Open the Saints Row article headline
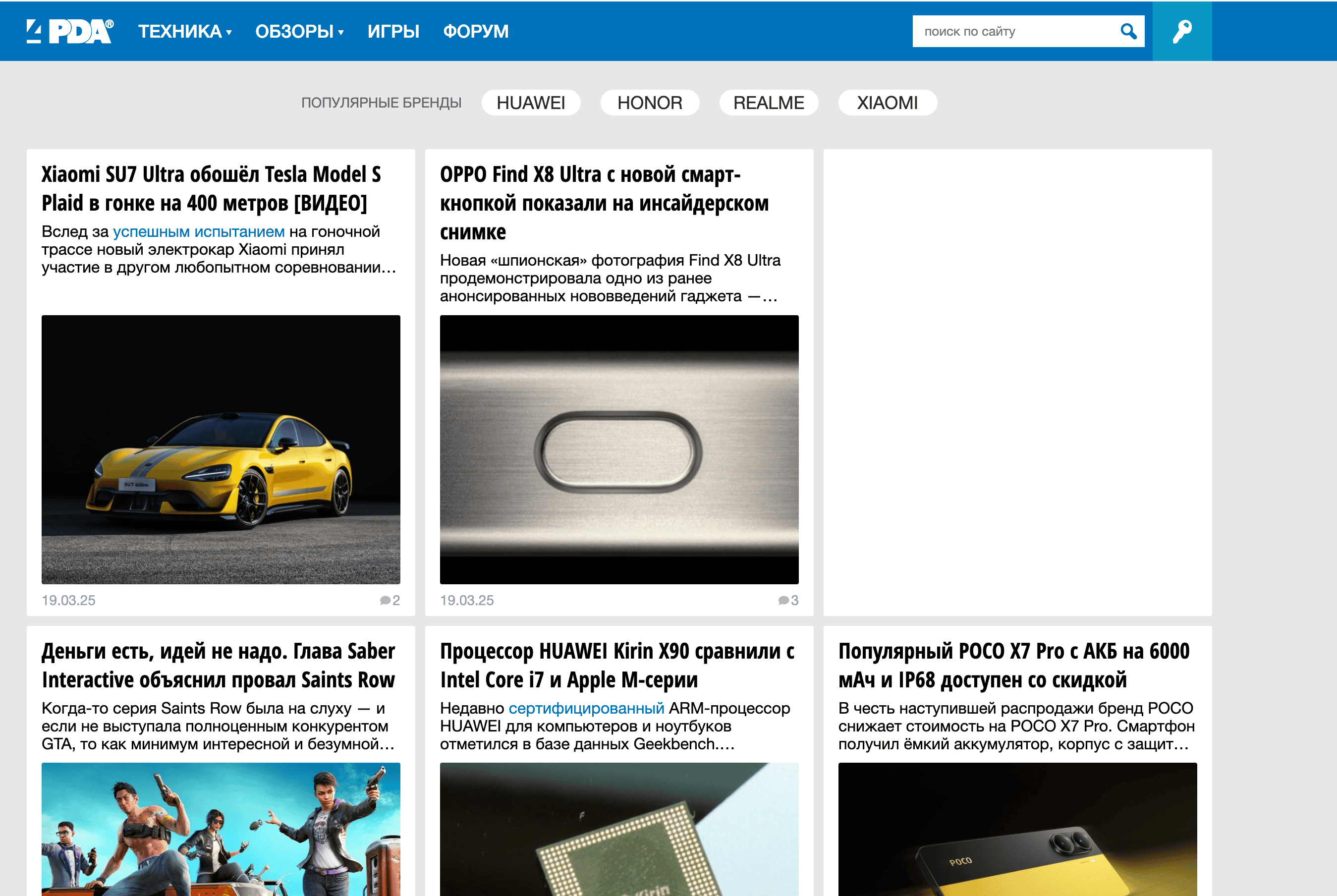The height and width of the screenshot is (896, 1337). point(218,665)
